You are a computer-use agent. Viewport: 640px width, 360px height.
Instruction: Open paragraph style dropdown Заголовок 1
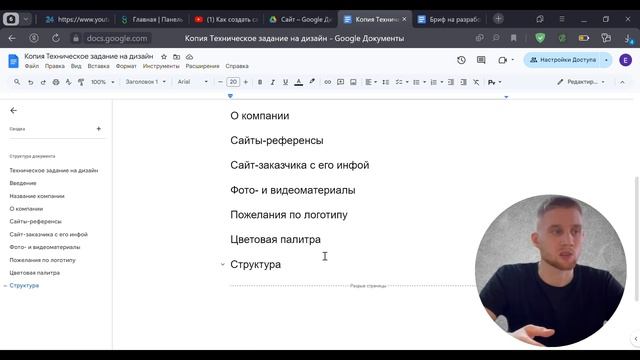tap(145, 82)
